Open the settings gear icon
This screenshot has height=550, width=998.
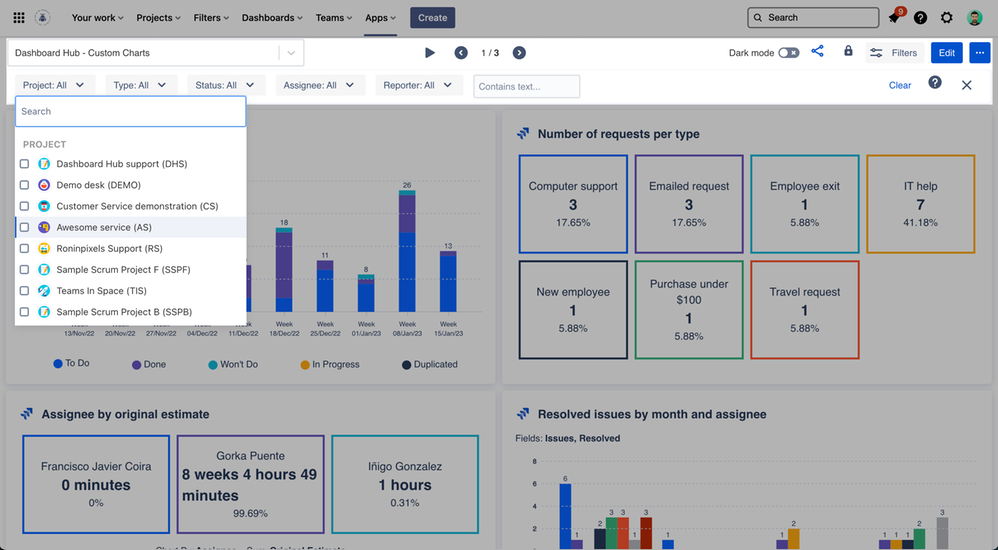click(947, 18)
